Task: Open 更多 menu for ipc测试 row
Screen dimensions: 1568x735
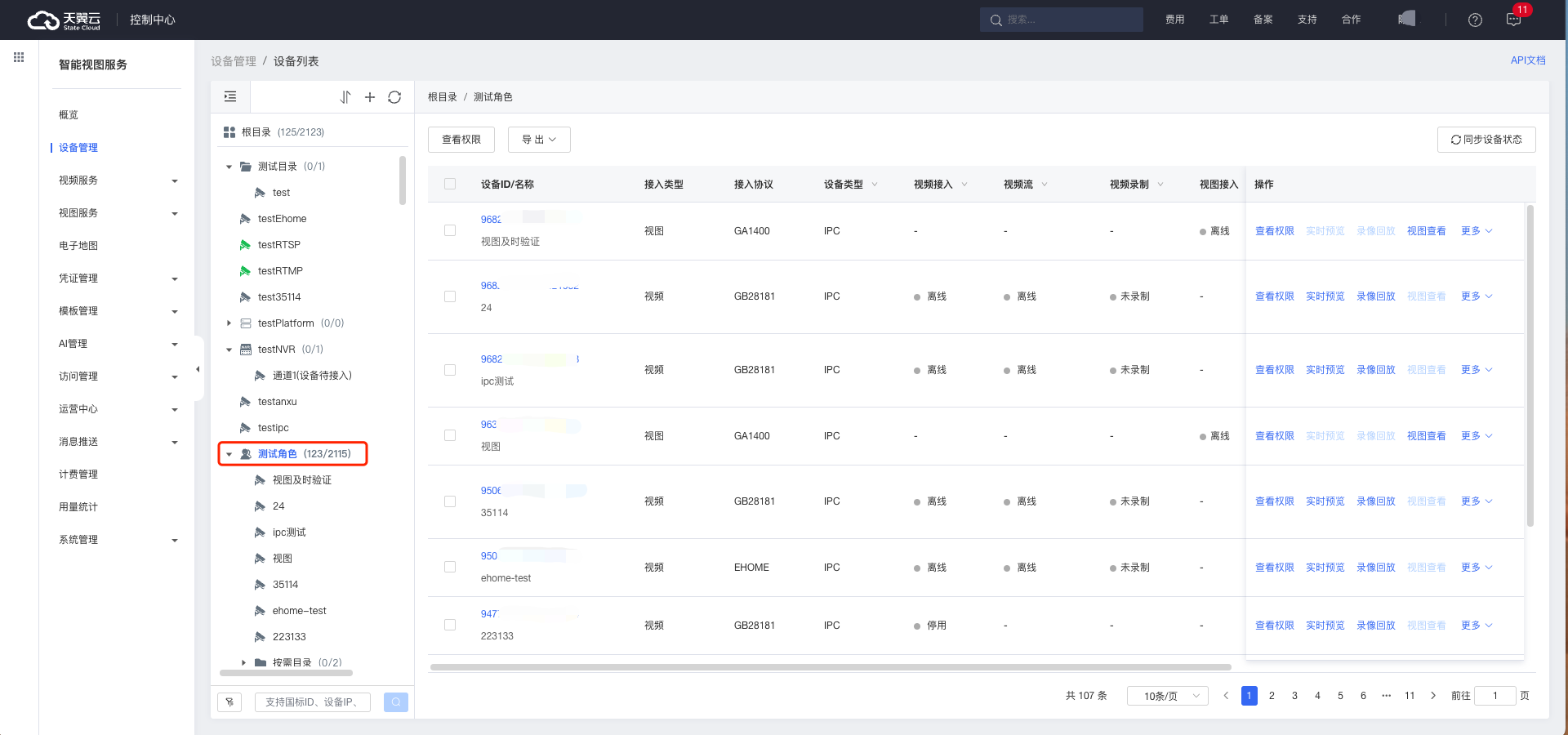Action: (x=1477, y=370)
